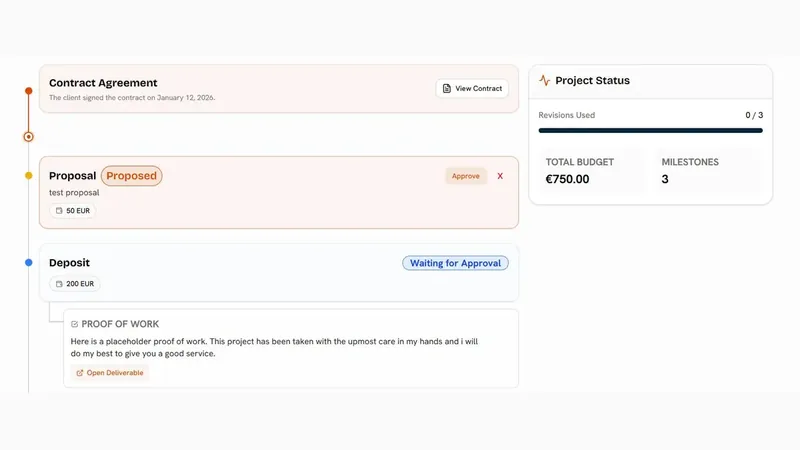Reject the proposal with the red X
The image size is (800, 450).
500,176
